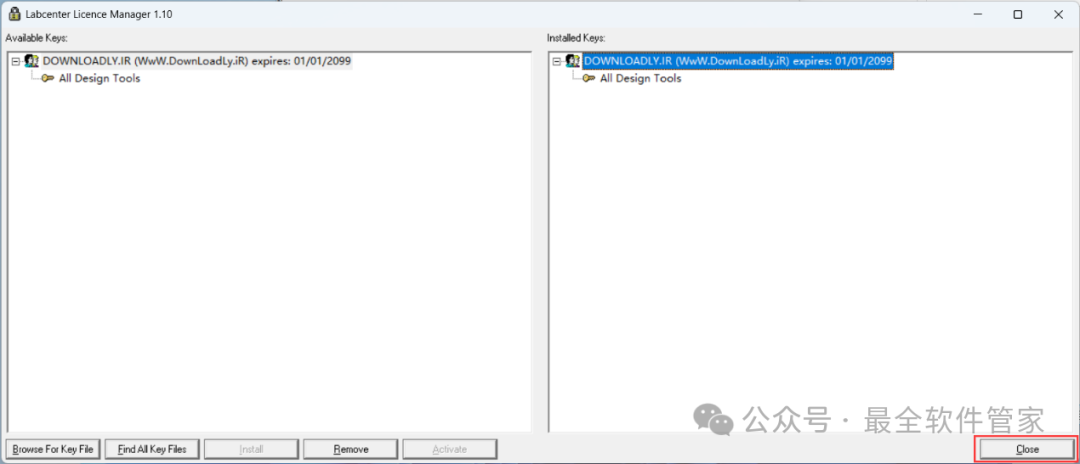Select DOWNLOADLY.IR licence row in Available Keys
The width and height of the screenshot is (1080, 464).
tap(197, 61)
